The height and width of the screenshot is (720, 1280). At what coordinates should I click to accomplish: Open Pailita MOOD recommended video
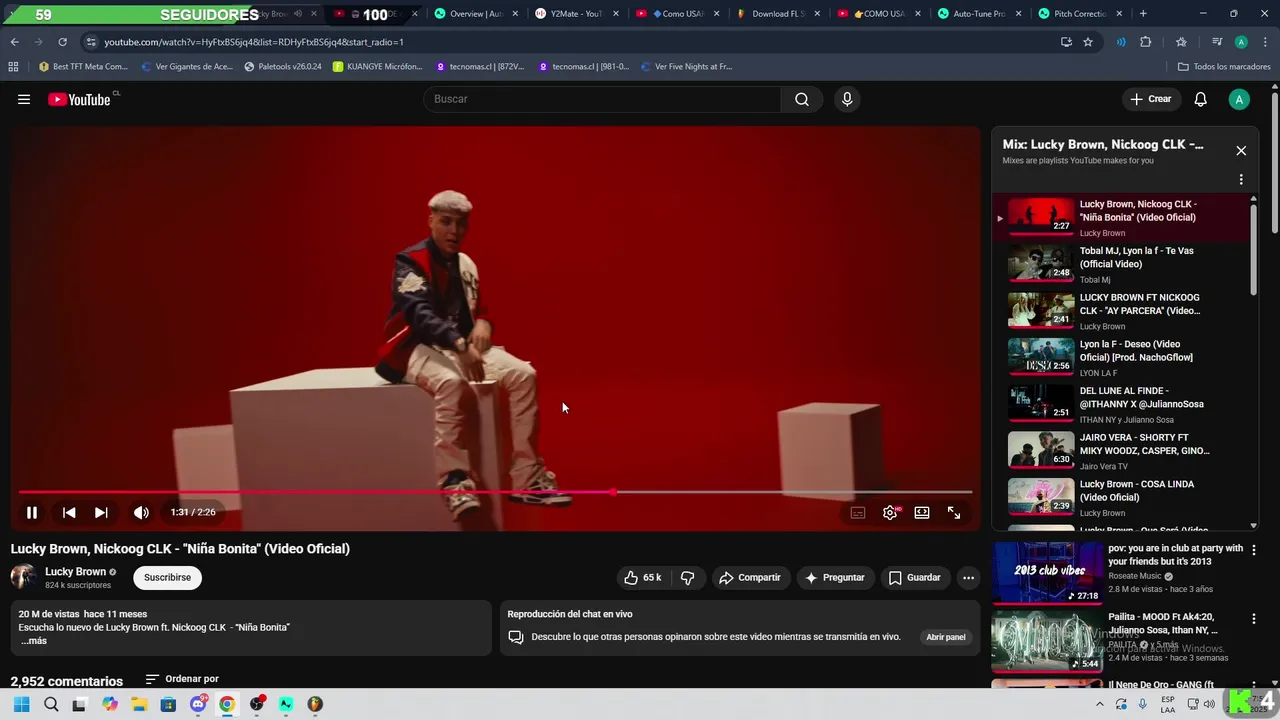click(1047, 642)
